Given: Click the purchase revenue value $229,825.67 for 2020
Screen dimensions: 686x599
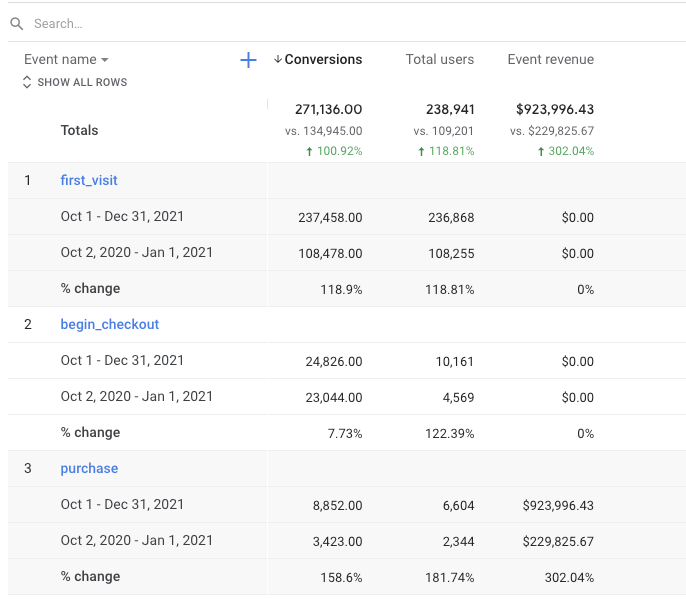Looking at the screenshot, I should click(x=558, y=541).
